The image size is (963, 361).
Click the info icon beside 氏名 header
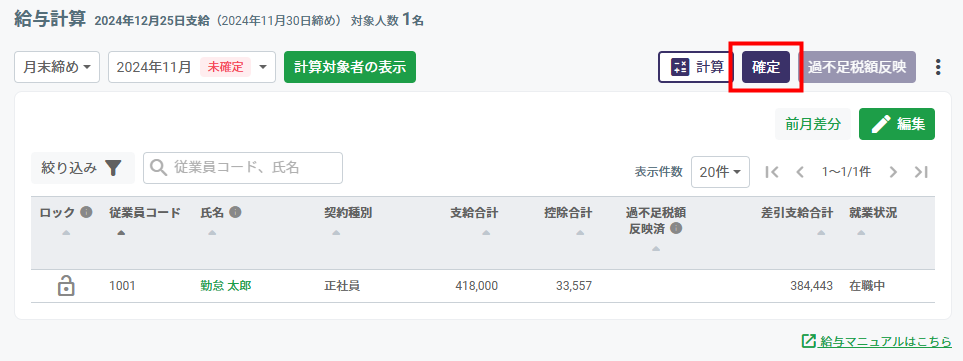point(235,212)
